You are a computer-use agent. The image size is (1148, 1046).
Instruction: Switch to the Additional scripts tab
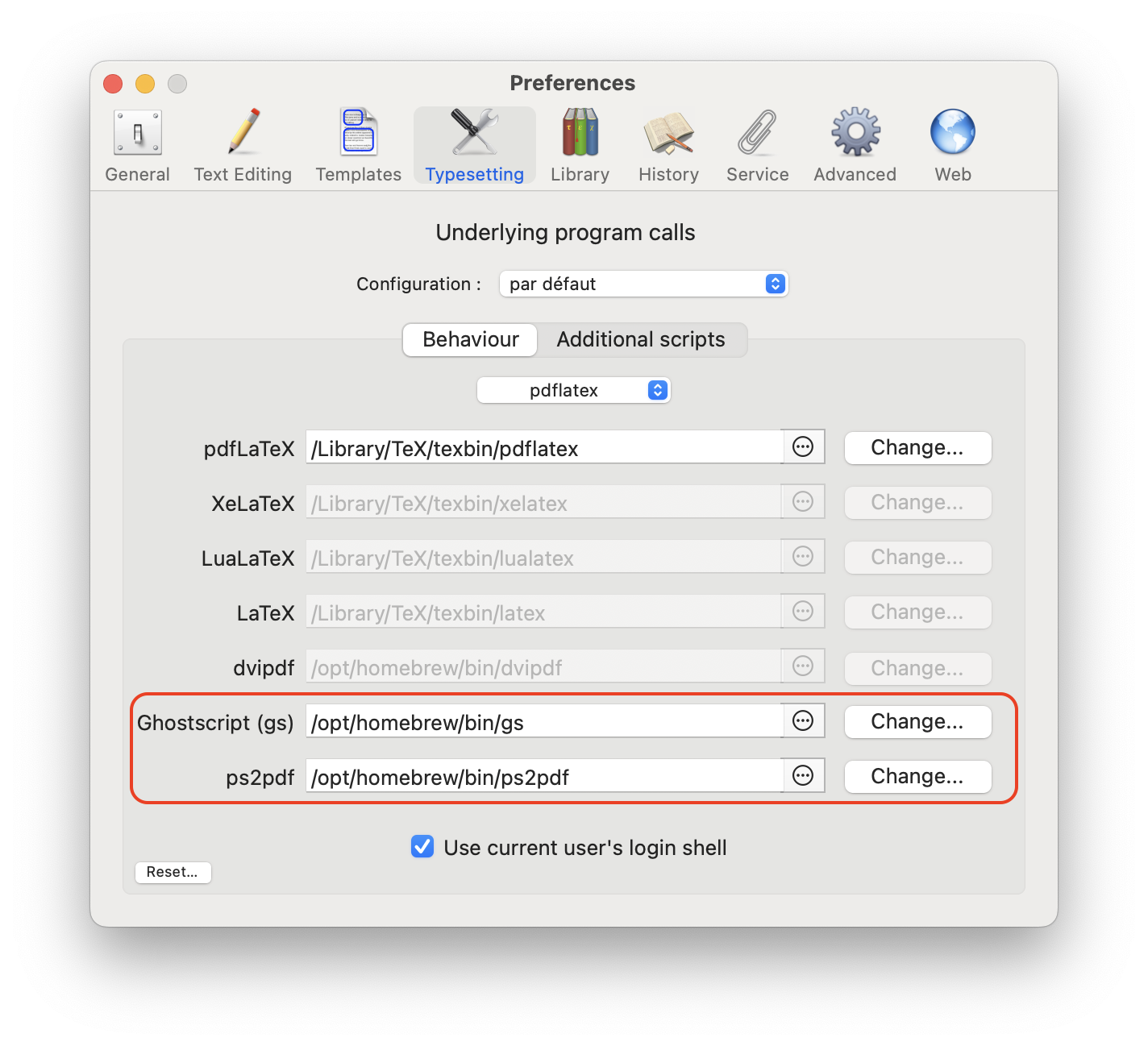pos(641,339)
